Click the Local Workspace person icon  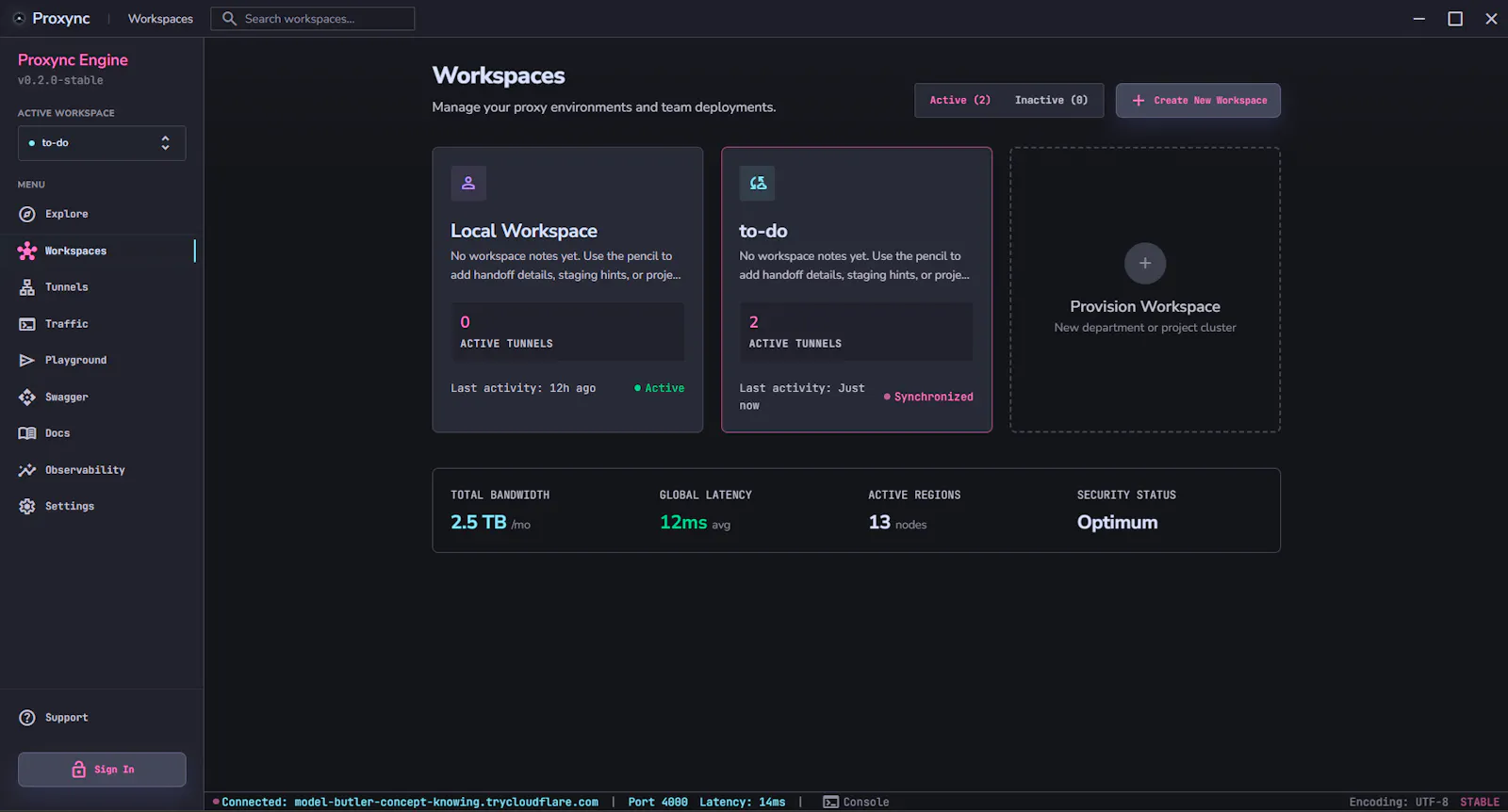coord(468,183)
